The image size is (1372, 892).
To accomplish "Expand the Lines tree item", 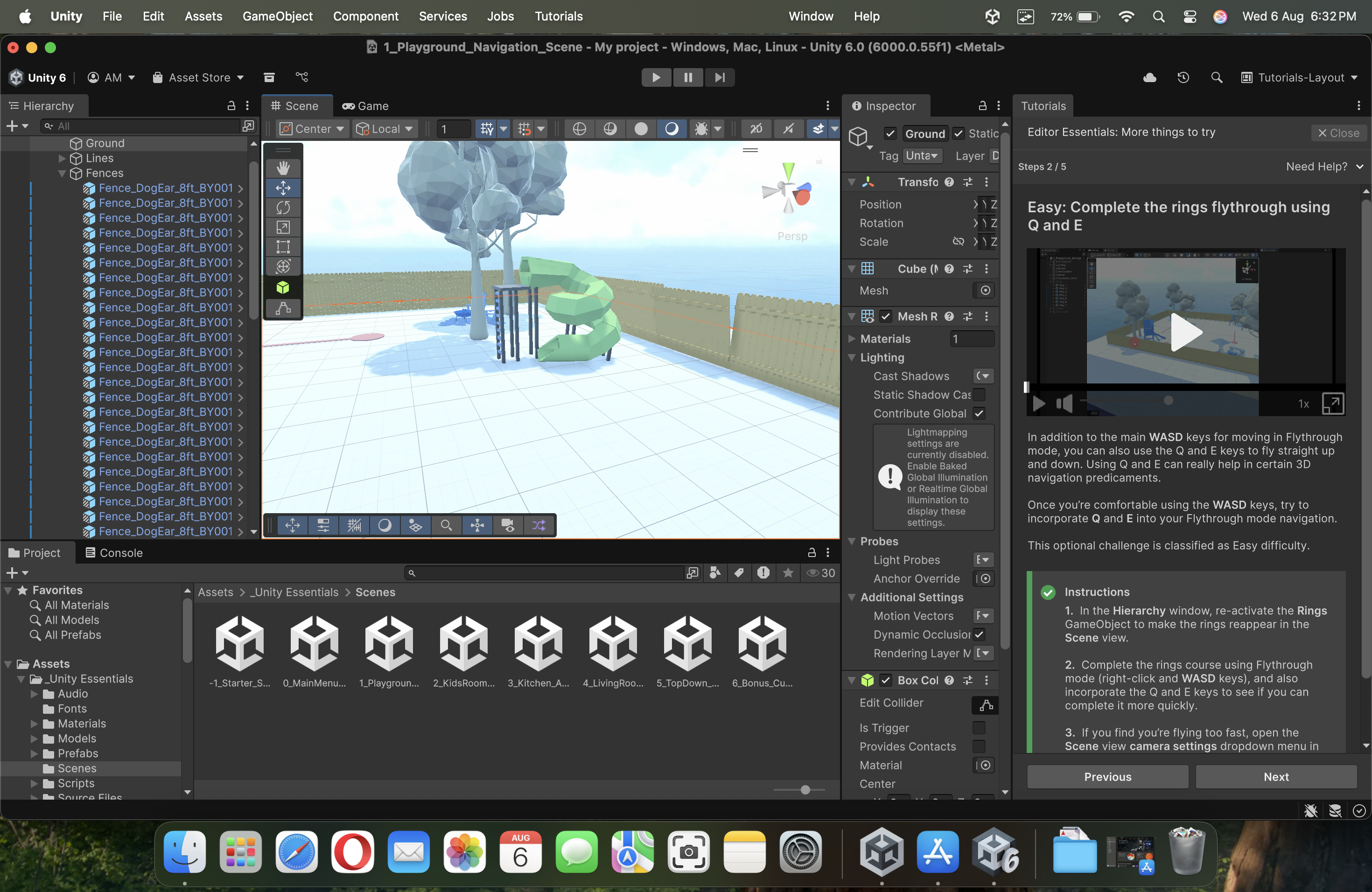I will [62, 158].
